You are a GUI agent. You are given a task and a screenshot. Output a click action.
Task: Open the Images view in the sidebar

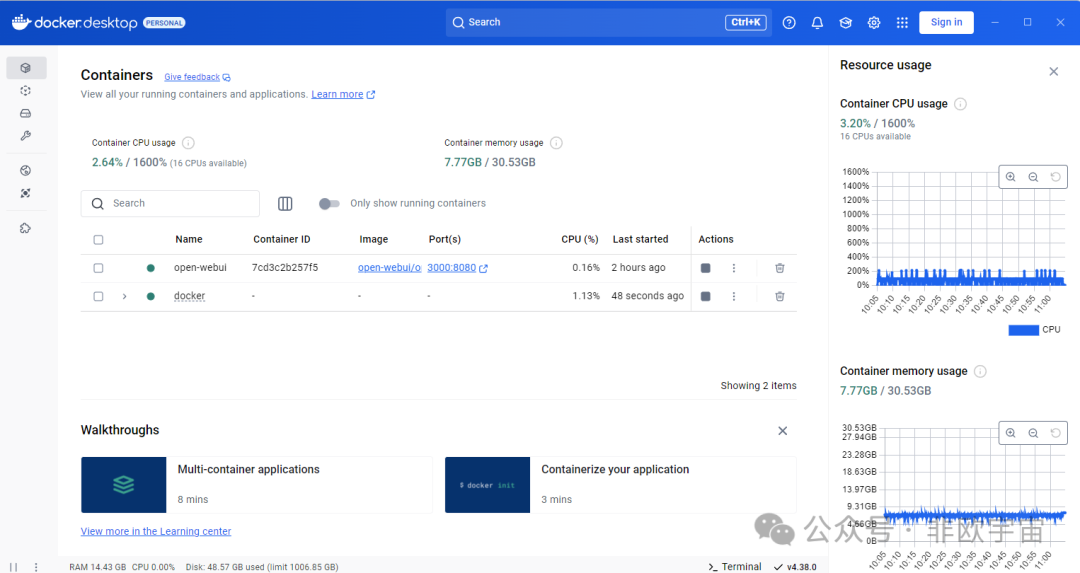pos(26,90)
